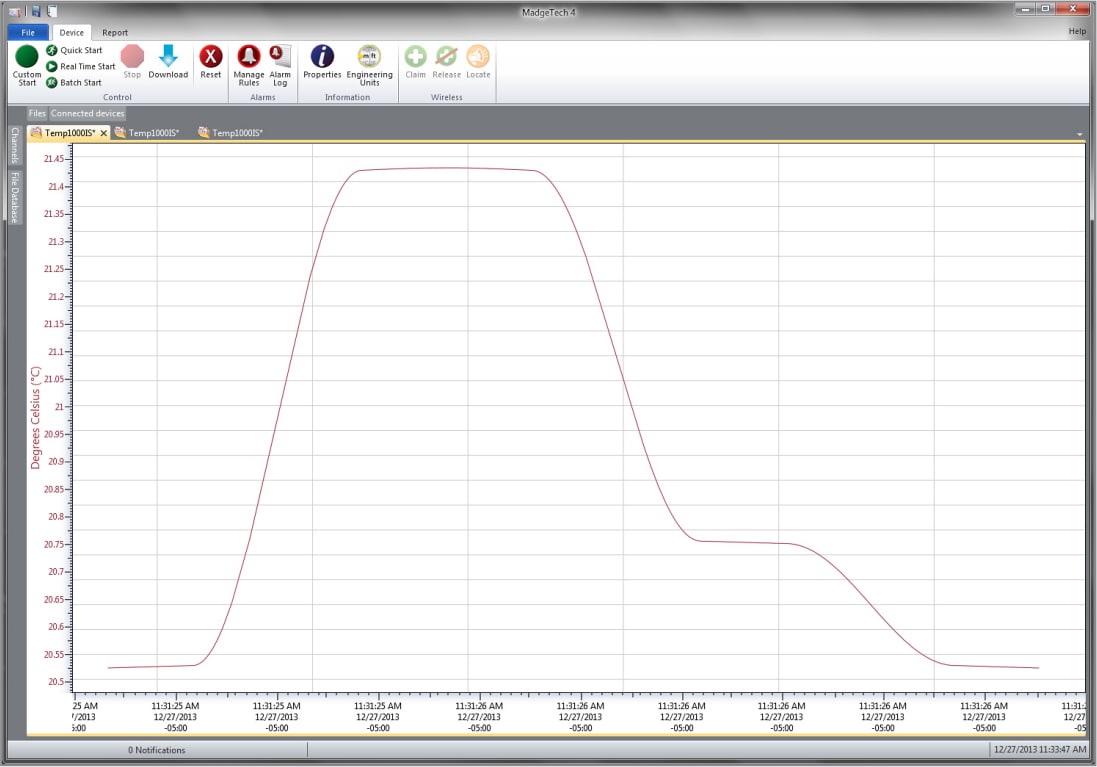Minimize the MadgeTech 4 window

1026,9
